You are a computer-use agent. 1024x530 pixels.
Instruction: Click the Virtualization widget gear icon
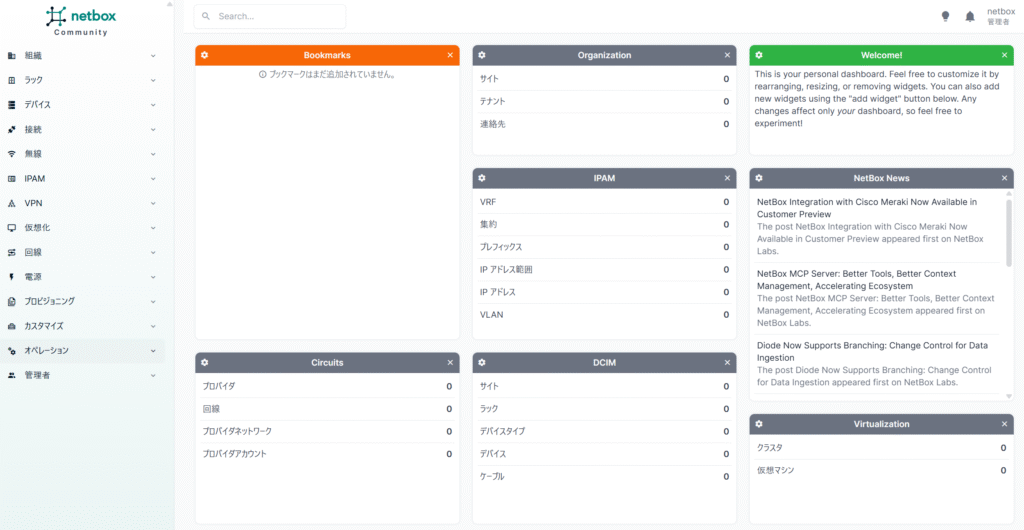(x=758, y=424)
